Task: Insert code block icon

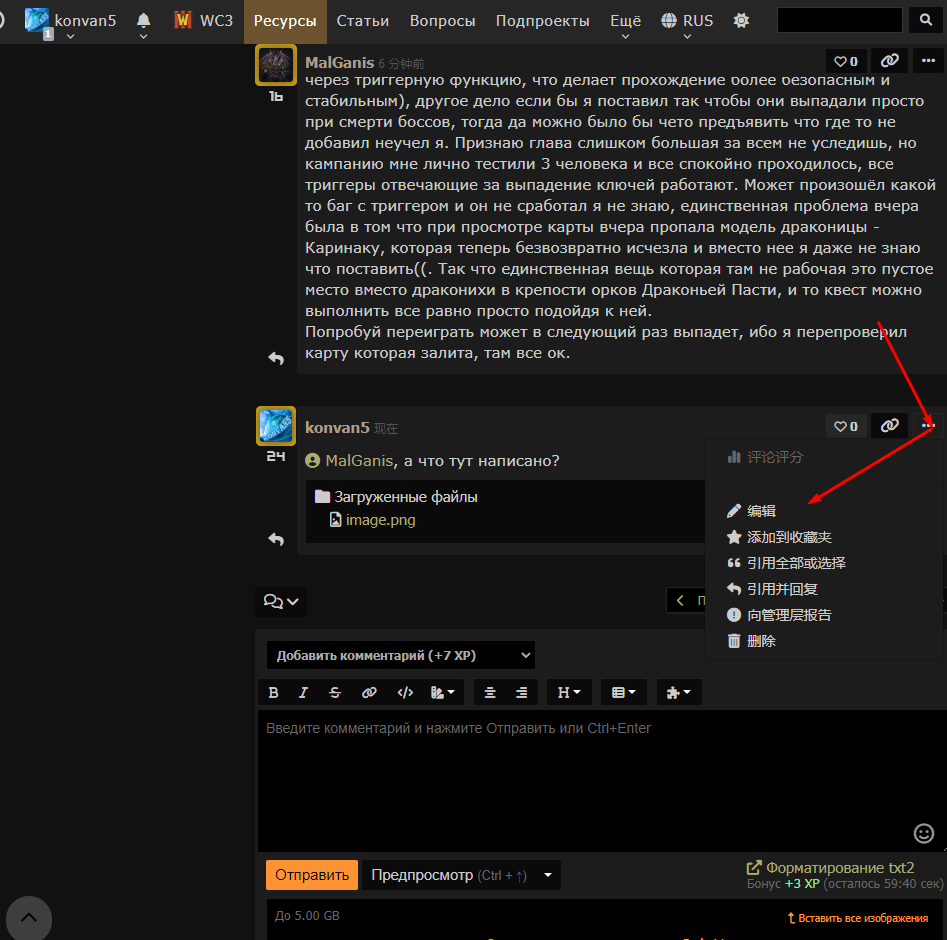Action: coord(405,692)
